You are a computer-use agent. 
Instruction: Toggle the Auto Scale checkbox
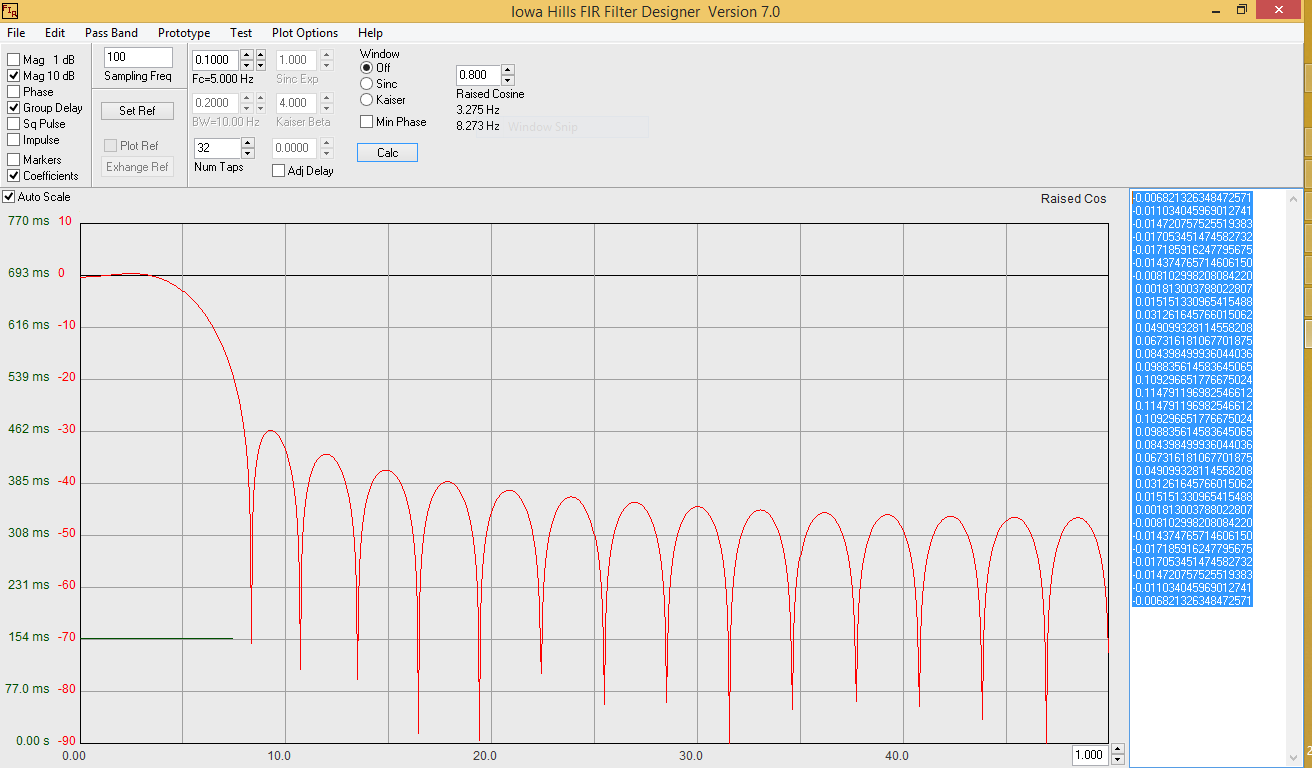pyautogui.click(x=9, y=197)
